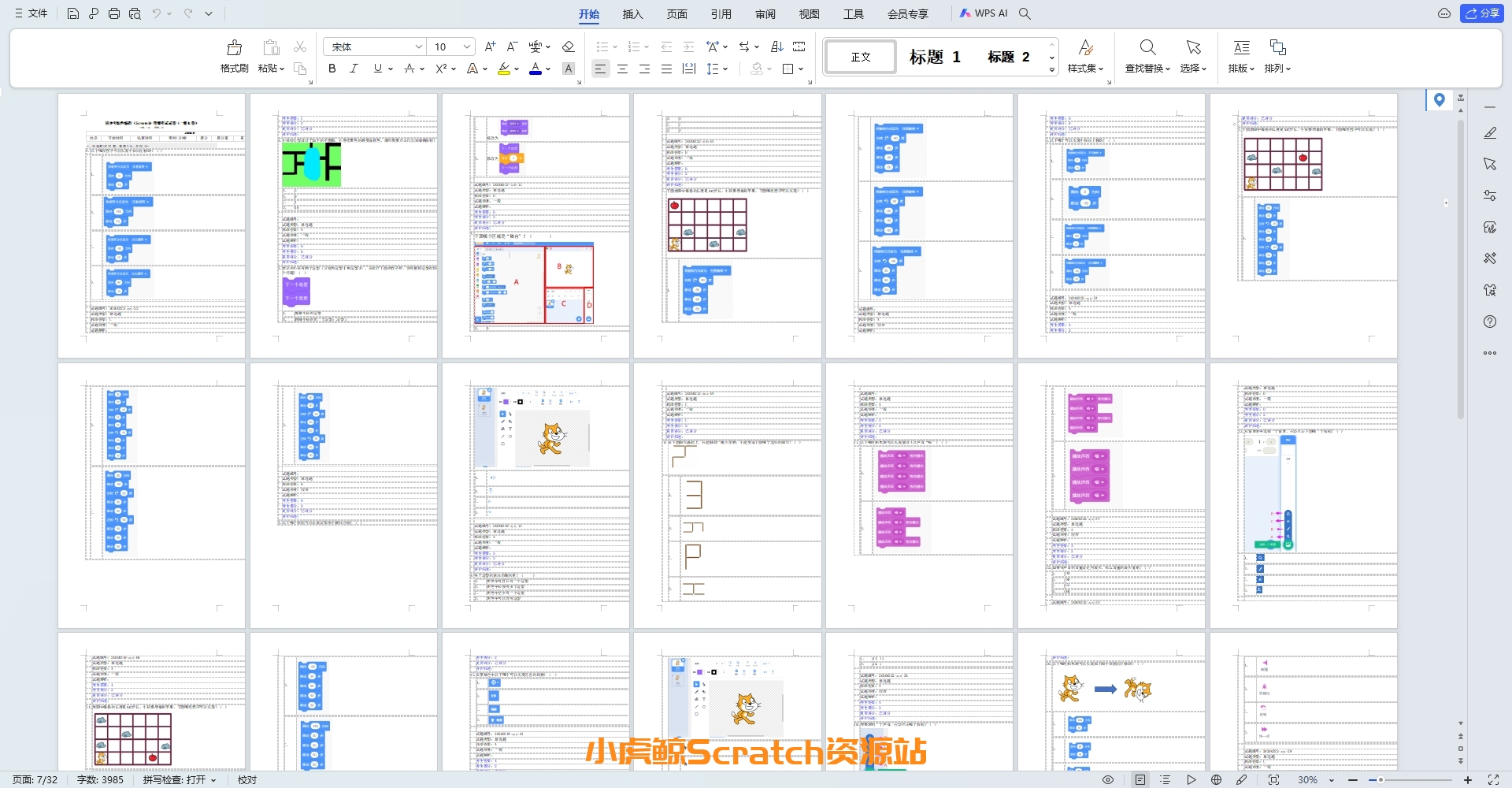Click the increase indent icon
The width and height of the screenshot is (1512, 788).
tap(688, 46)
